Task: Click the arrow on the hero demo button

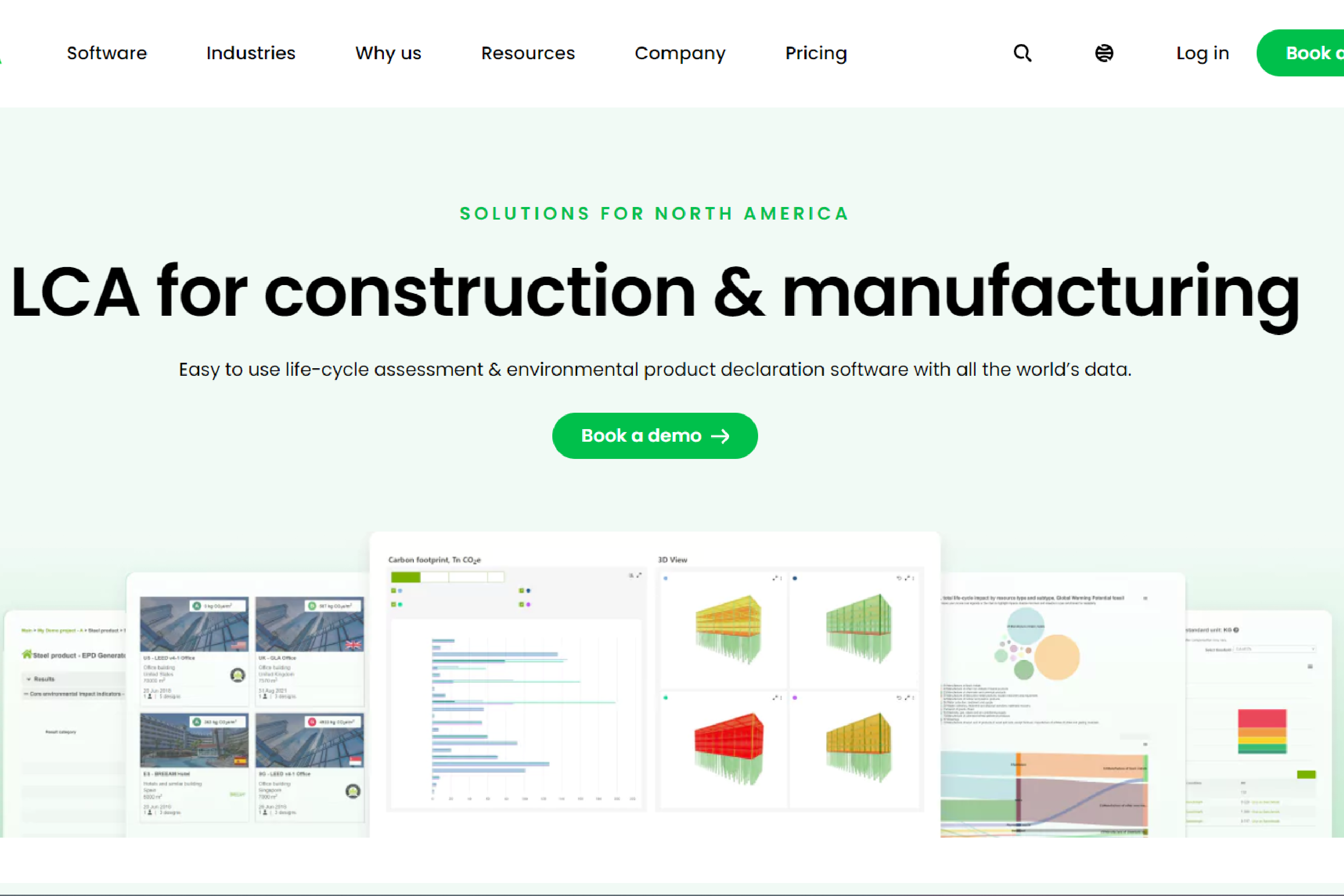Action: 720,437
